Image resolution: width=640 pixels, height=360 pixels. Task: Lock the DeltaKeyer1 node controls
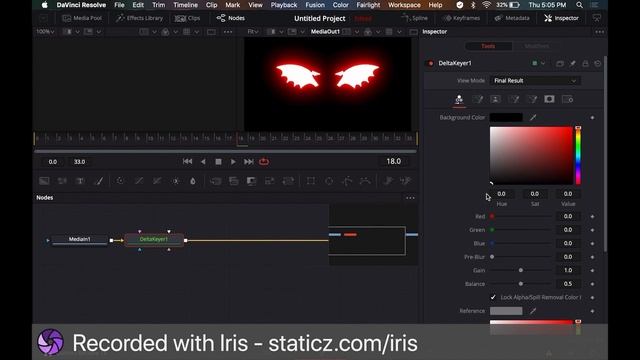[x=585, y=63]
